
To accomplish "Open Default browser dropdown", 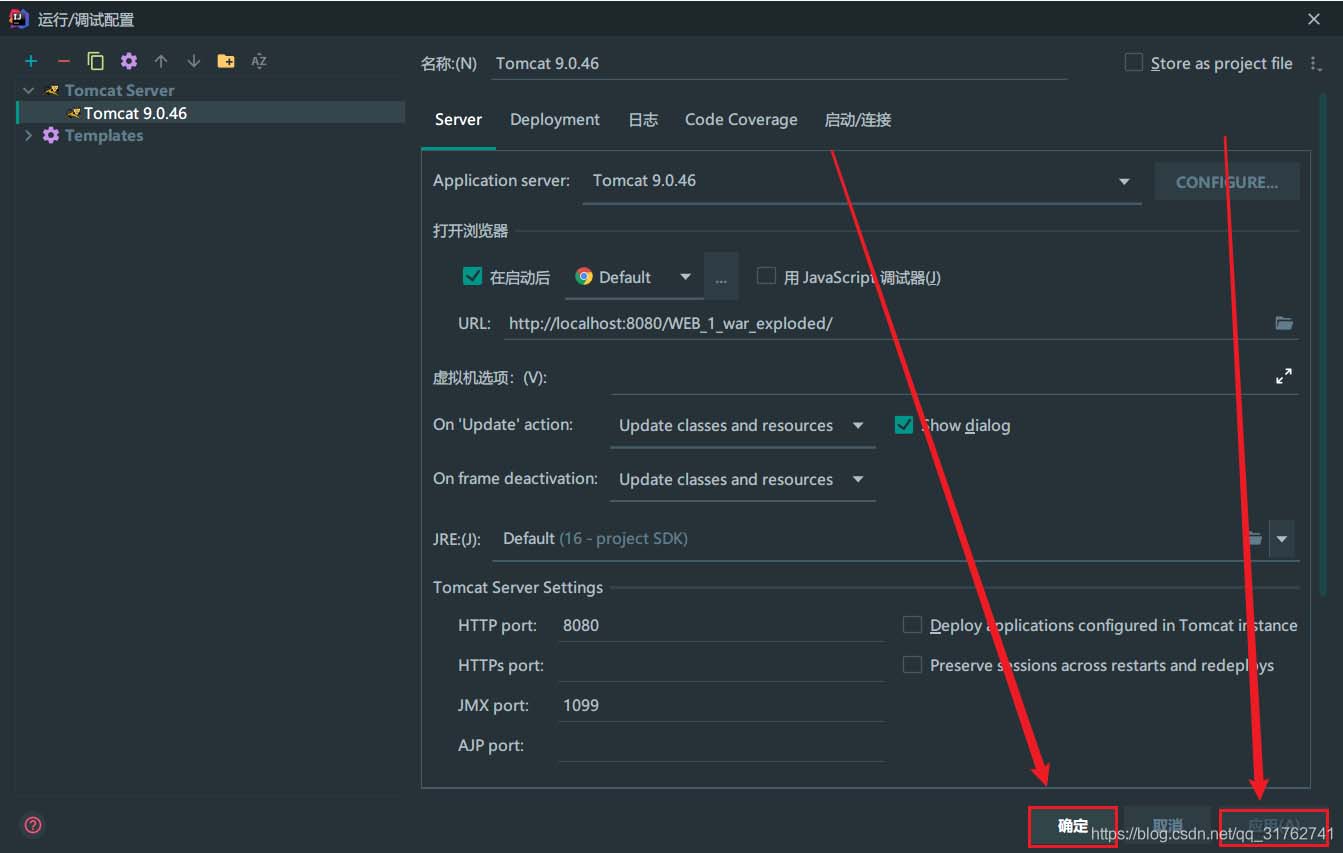I will click(x=634, y=277).
